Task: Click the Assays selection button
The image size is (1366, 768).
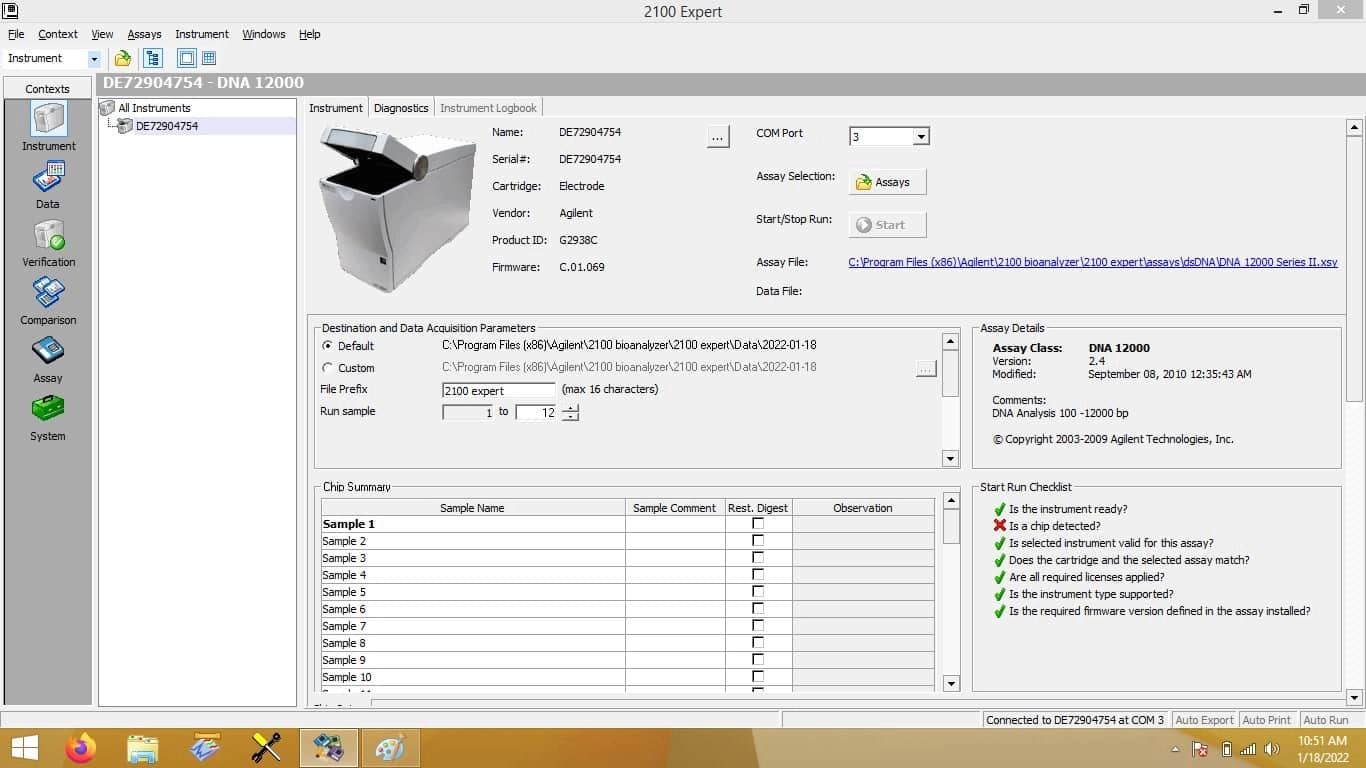Action: (x=886, y=181)
